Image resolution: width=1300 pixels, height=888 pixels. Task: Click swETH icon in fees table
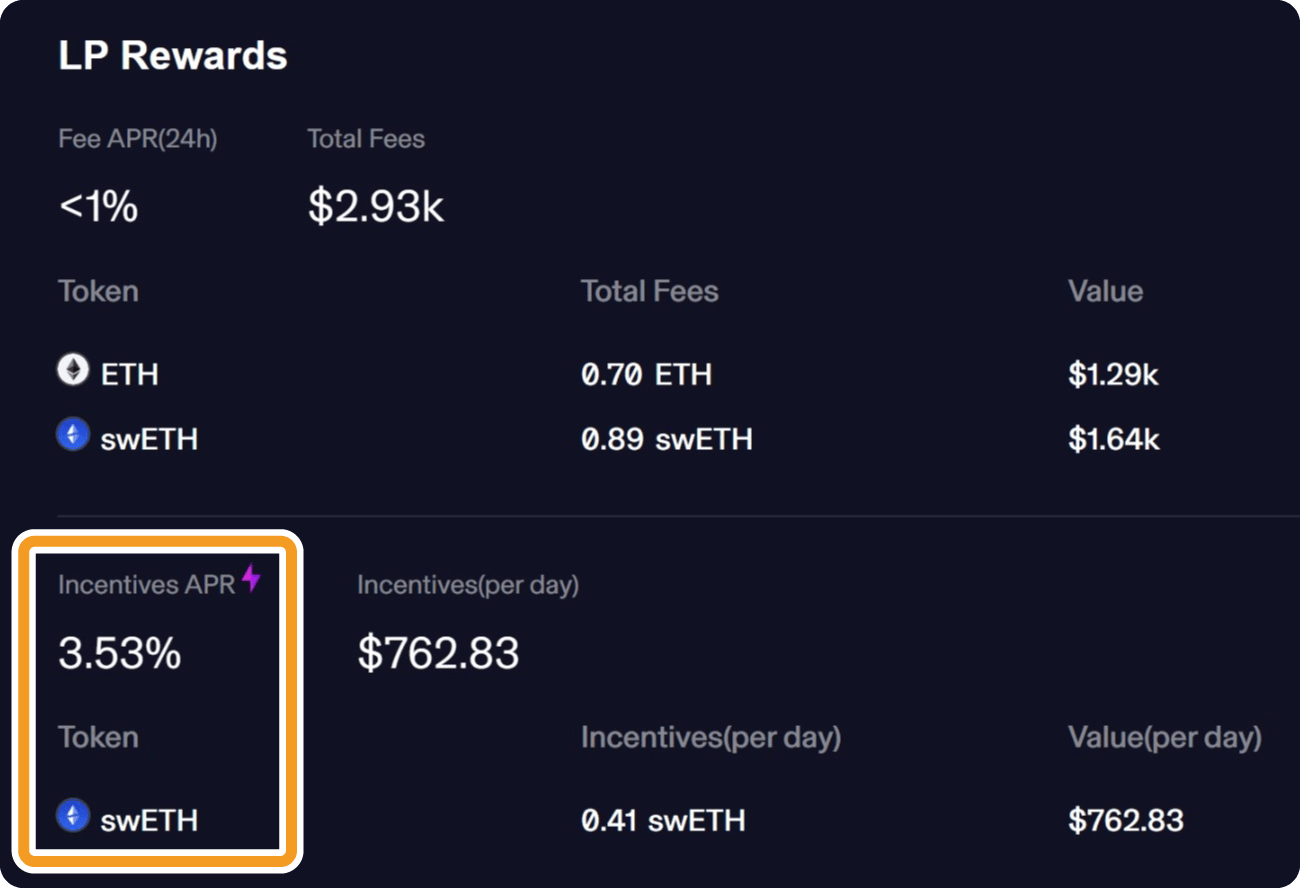click(72, 436)
